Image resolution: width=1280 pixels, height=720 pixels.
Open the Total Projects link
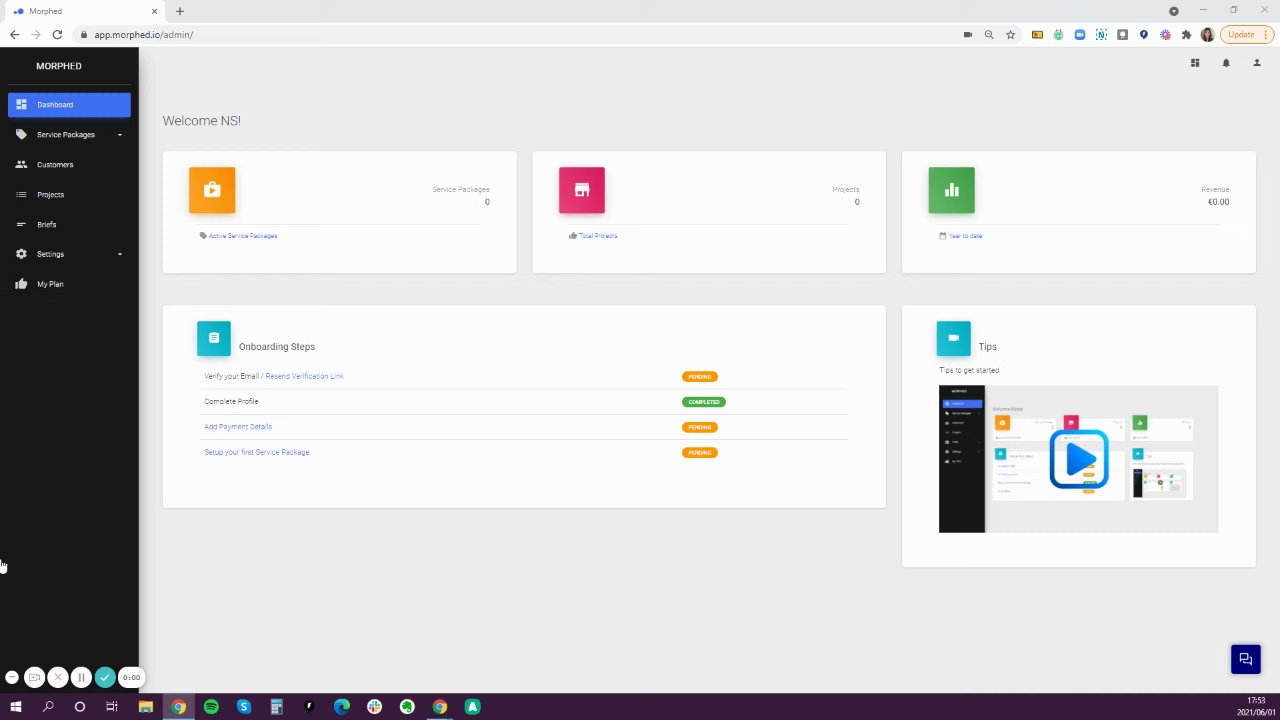(x=598, y=236)
